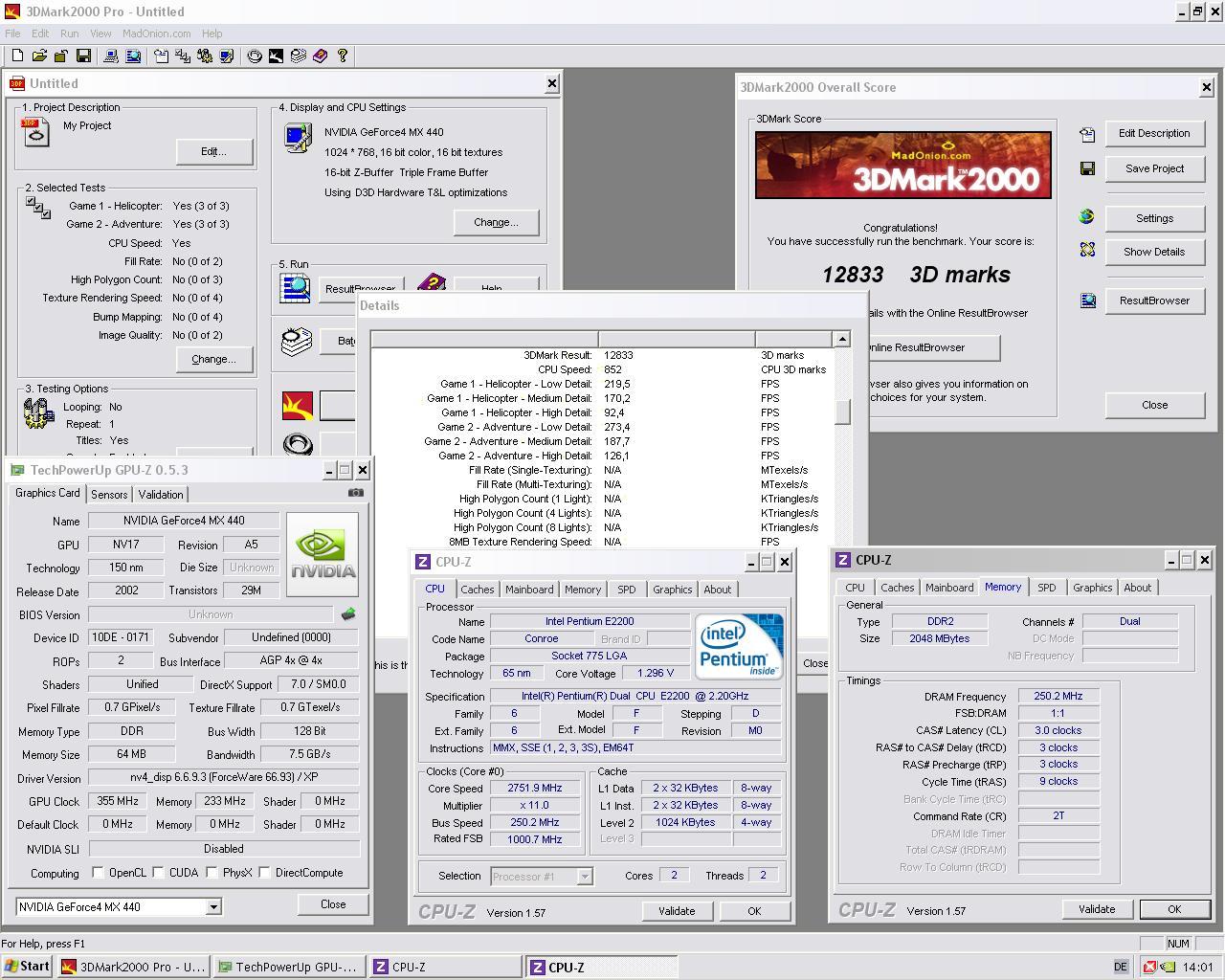Click Edit... in Project Description
Viewport: 1225px width, 980px height.
pyautogui.click(x=213, y=151)
